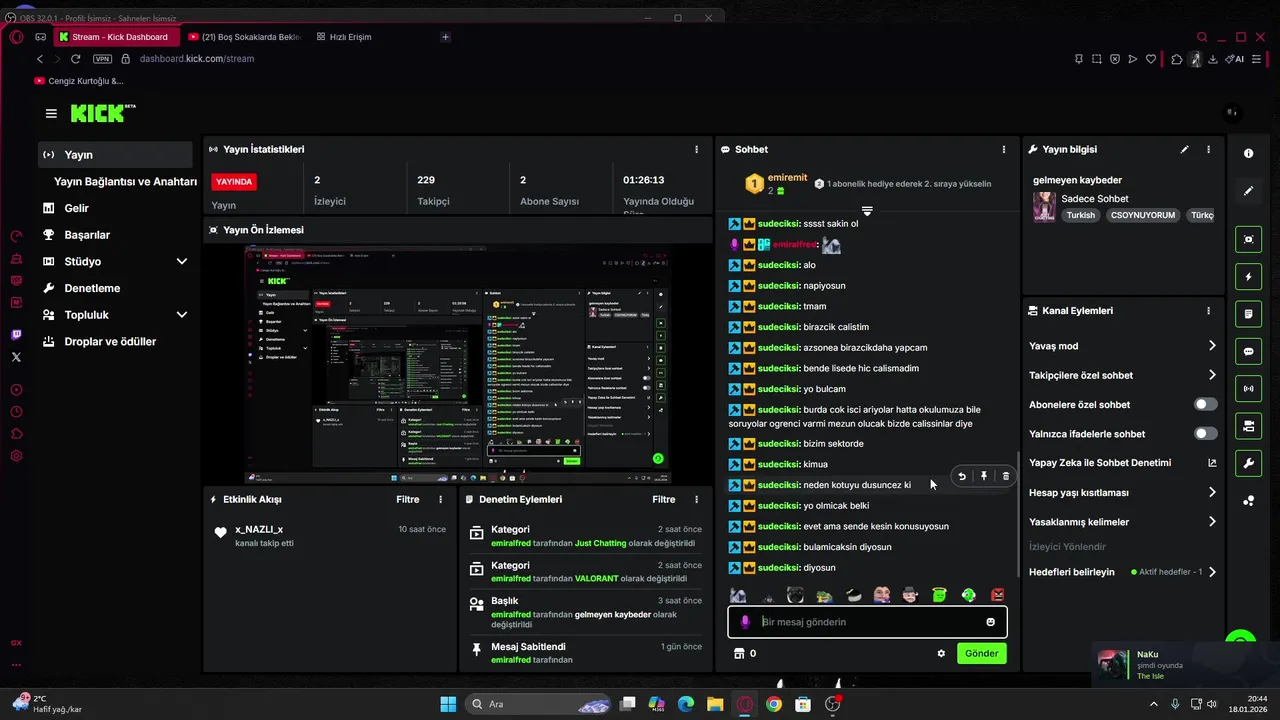Open emiremit gifter profile in chat
The width and height of the screenshot is (1280, 720).
[787, 177]
